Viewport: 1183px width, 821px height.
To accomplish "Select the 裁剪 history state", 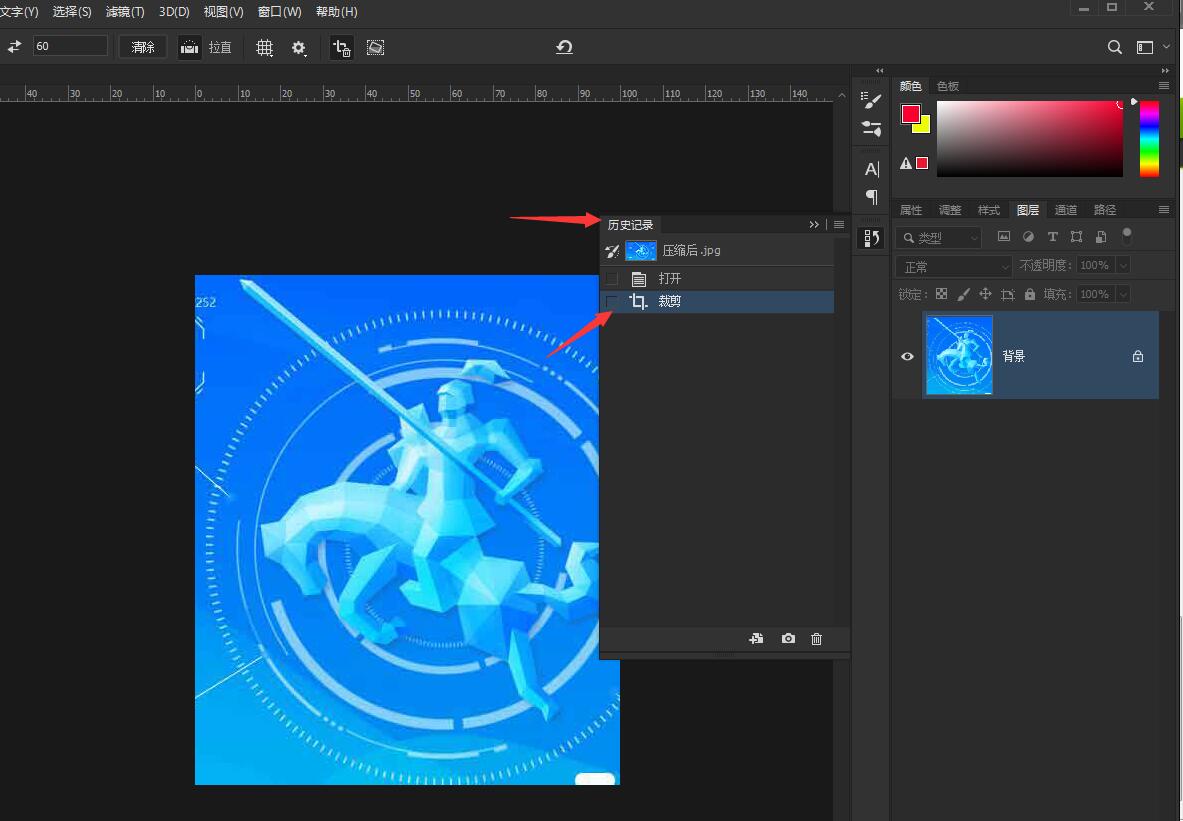I will point(670,302).
